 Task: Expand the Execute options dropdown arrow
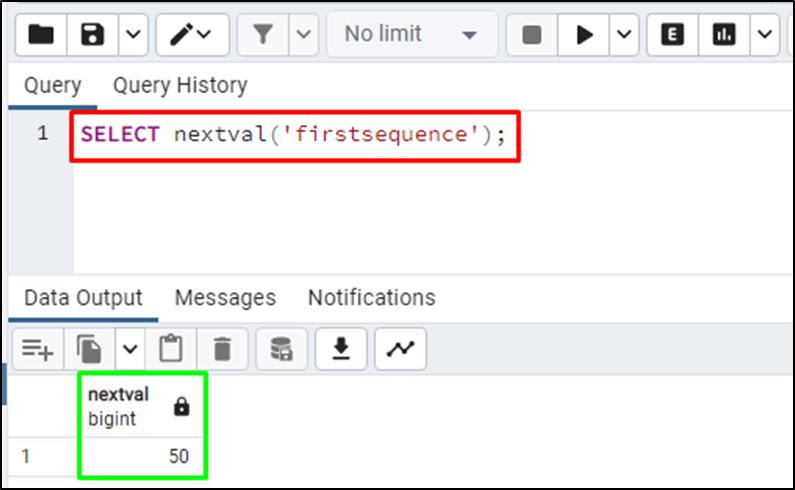tap(624, 35)
